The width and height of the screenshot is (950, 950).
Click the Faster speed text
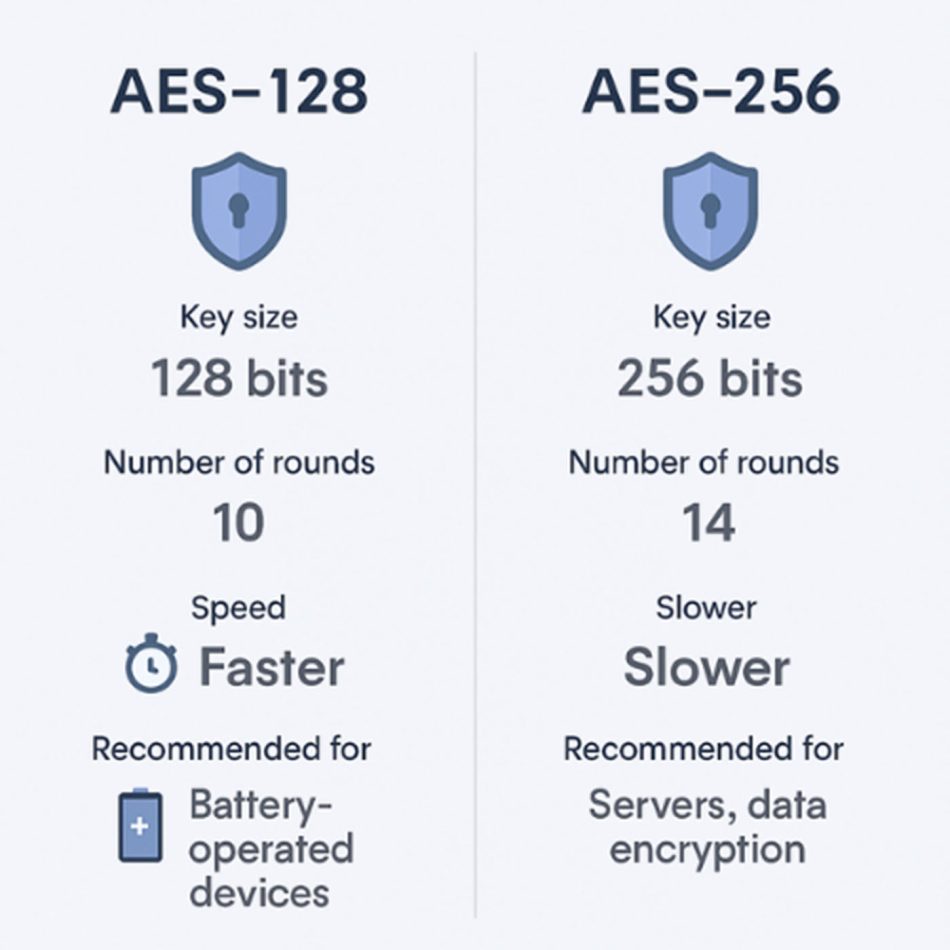pos(272,667)
